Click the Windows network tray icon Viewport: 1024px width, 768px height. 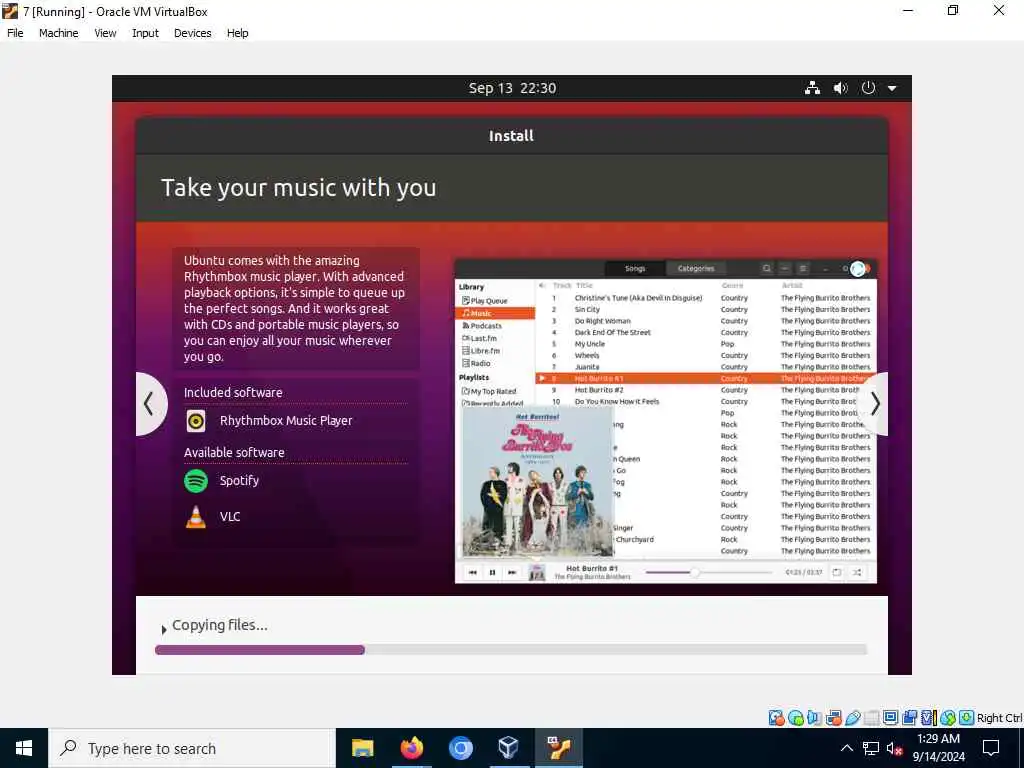coord(871,748)
